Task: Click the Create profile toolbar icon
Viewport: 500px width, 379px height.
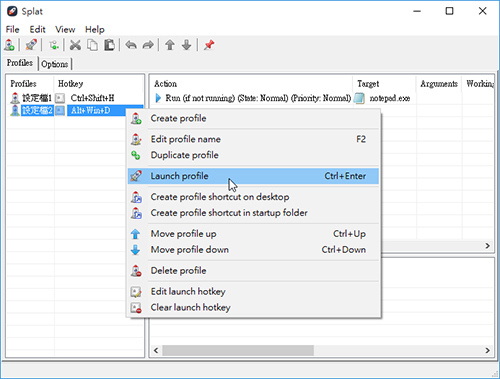Action: (x=9, y=45)
